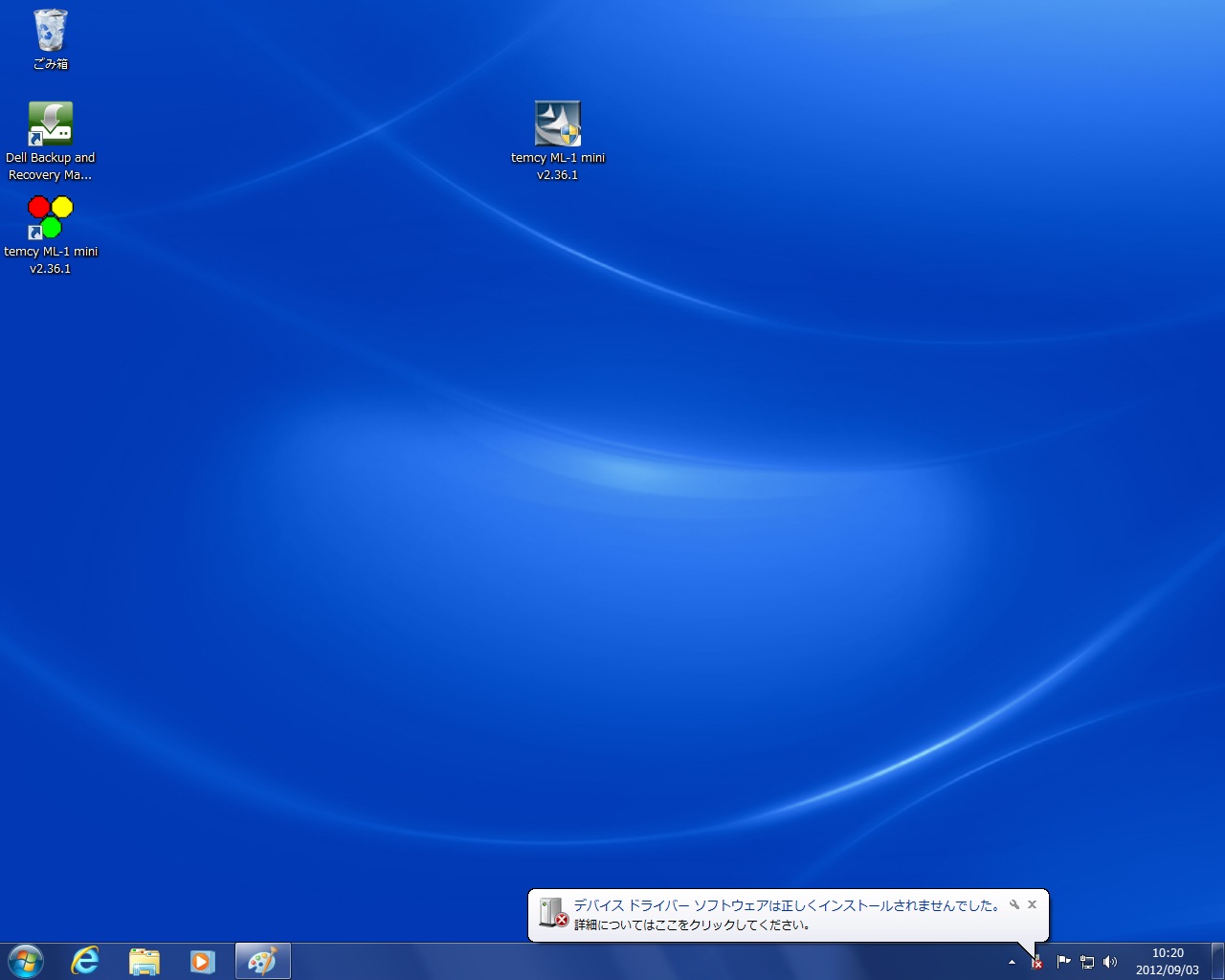
Task: Close the driver notification balloon
Action: (x=1032, y=904)
